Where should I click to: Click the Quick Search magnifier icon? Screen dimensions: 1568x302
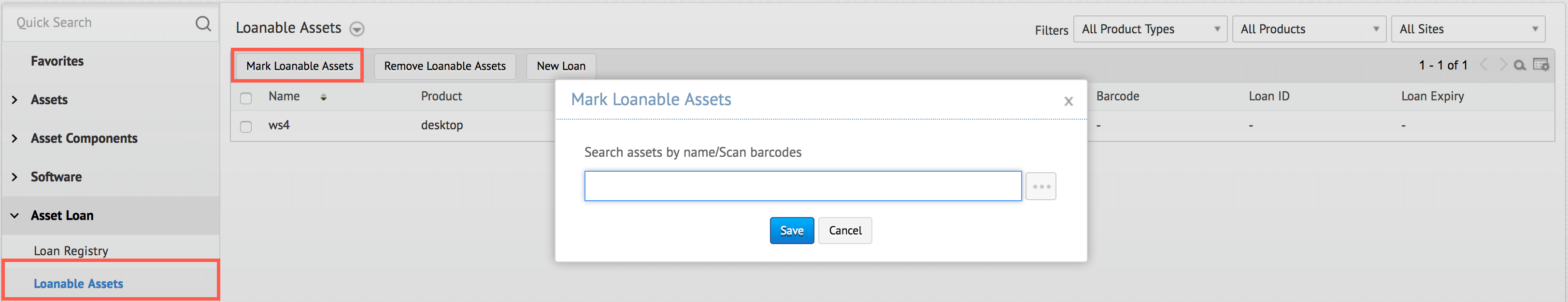[203, 24]
